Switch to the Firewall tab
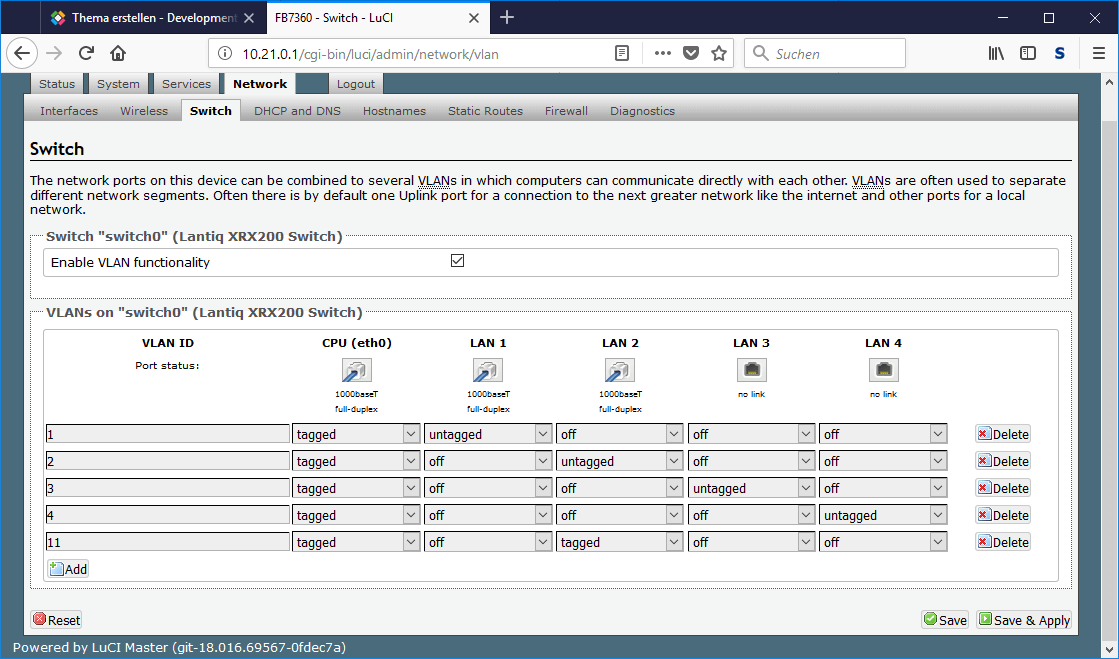The width and height of the screenshot is (1119, 659). coord(566,111)
